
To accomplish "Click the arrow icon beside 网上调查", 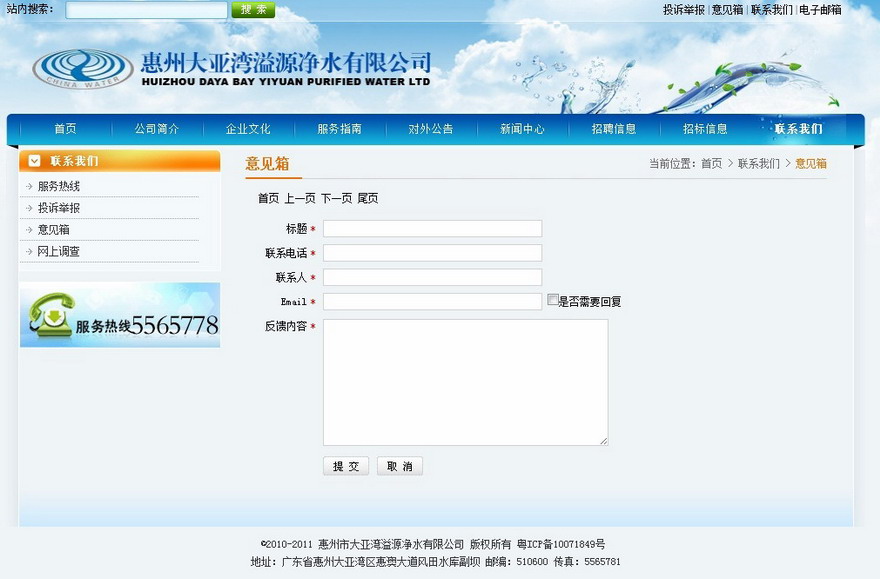I will 29,252.
